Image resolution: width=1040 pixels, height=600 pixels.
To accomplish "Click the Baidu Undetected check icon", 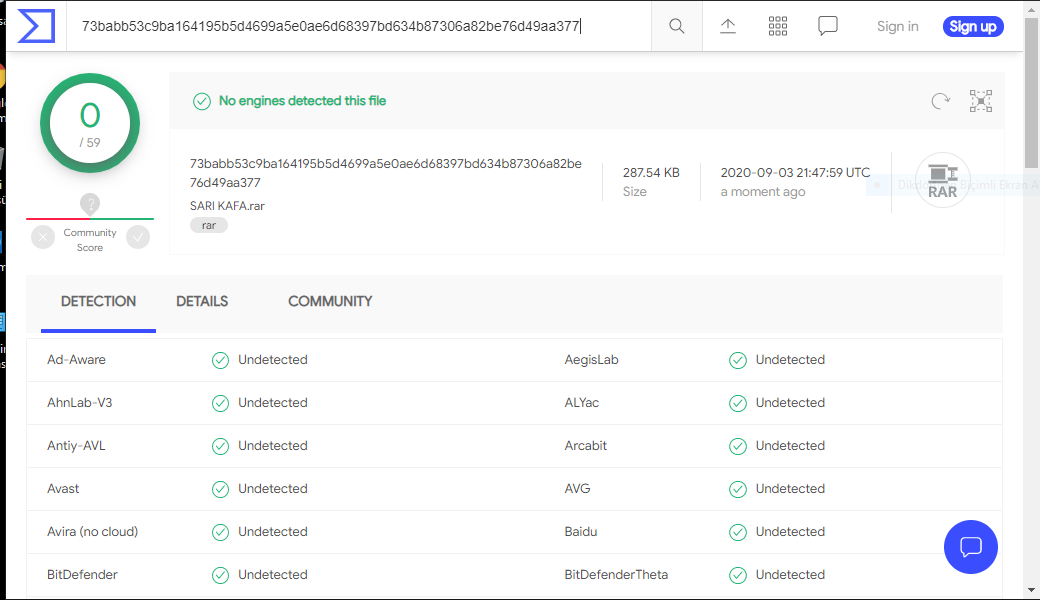I will [x=738, y=532].
